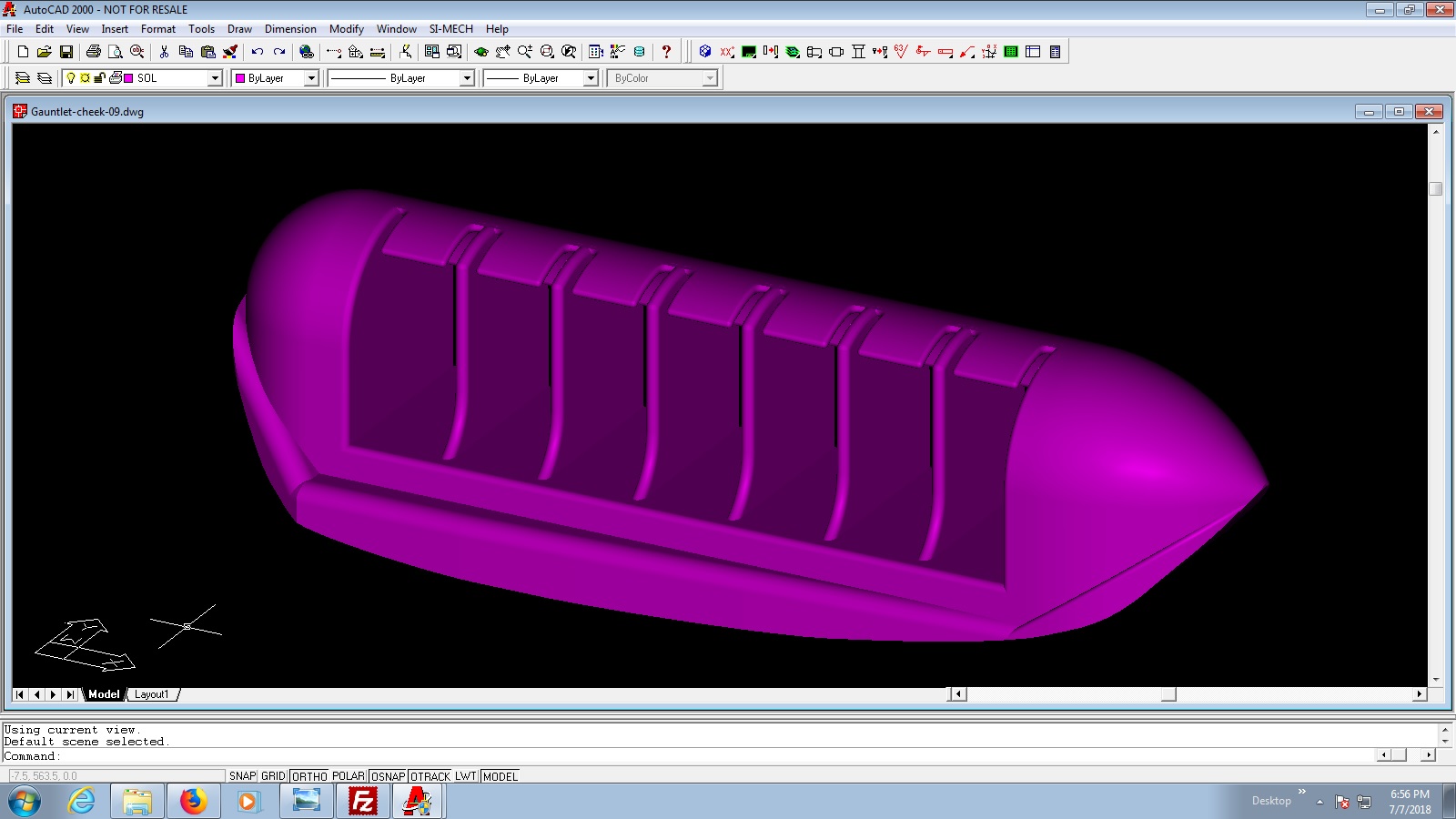The width and height of the screenshot is (1456, 819).
Task: Toggle SNAP mode in status bar
Action: tap(242, 776)
